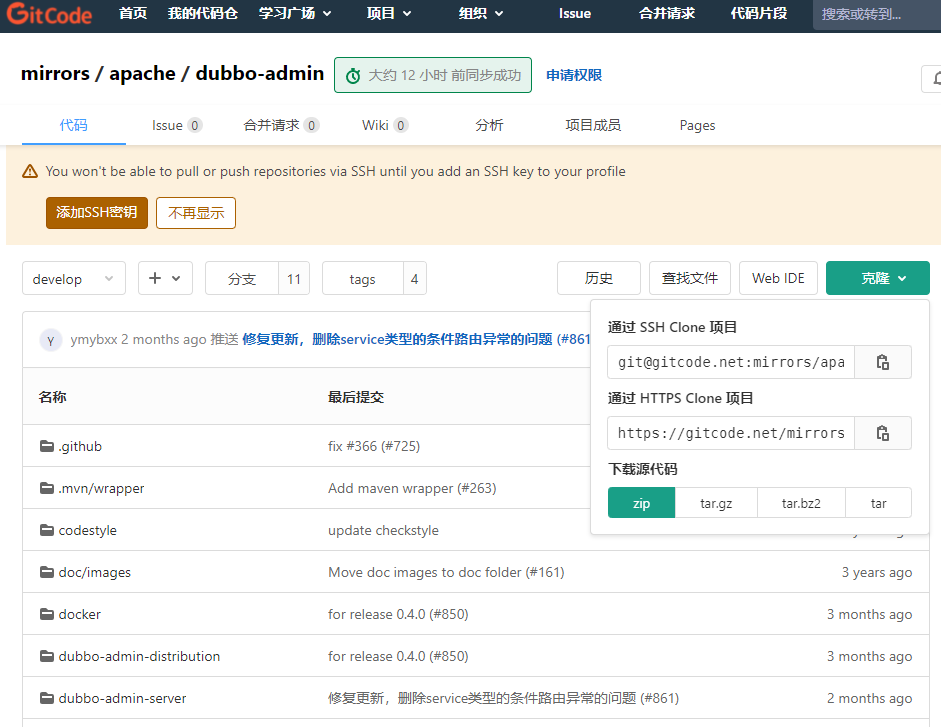
Task: Open 代码片段 in top navigation
Action: pyautogui.click(x=759, y=13)
